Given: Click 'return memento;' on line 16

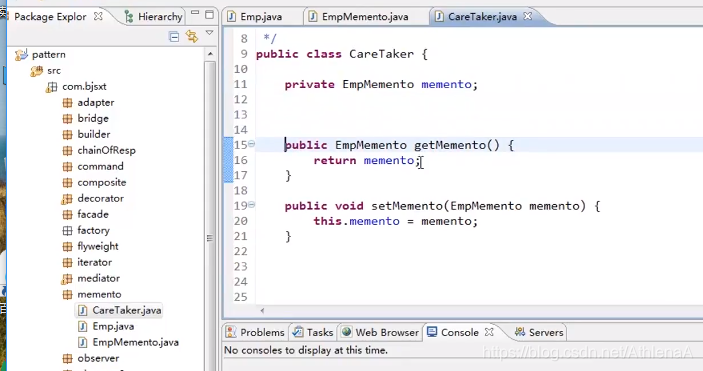Looking at the screenshot, I should coord(367,161).
